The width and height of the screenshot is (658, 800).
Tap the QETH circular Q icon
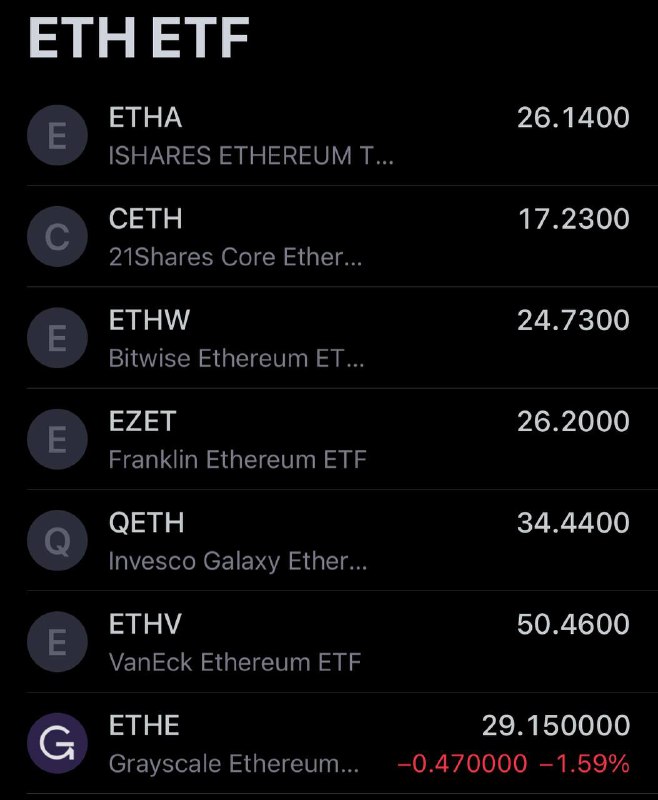click(x=57, y=540)
